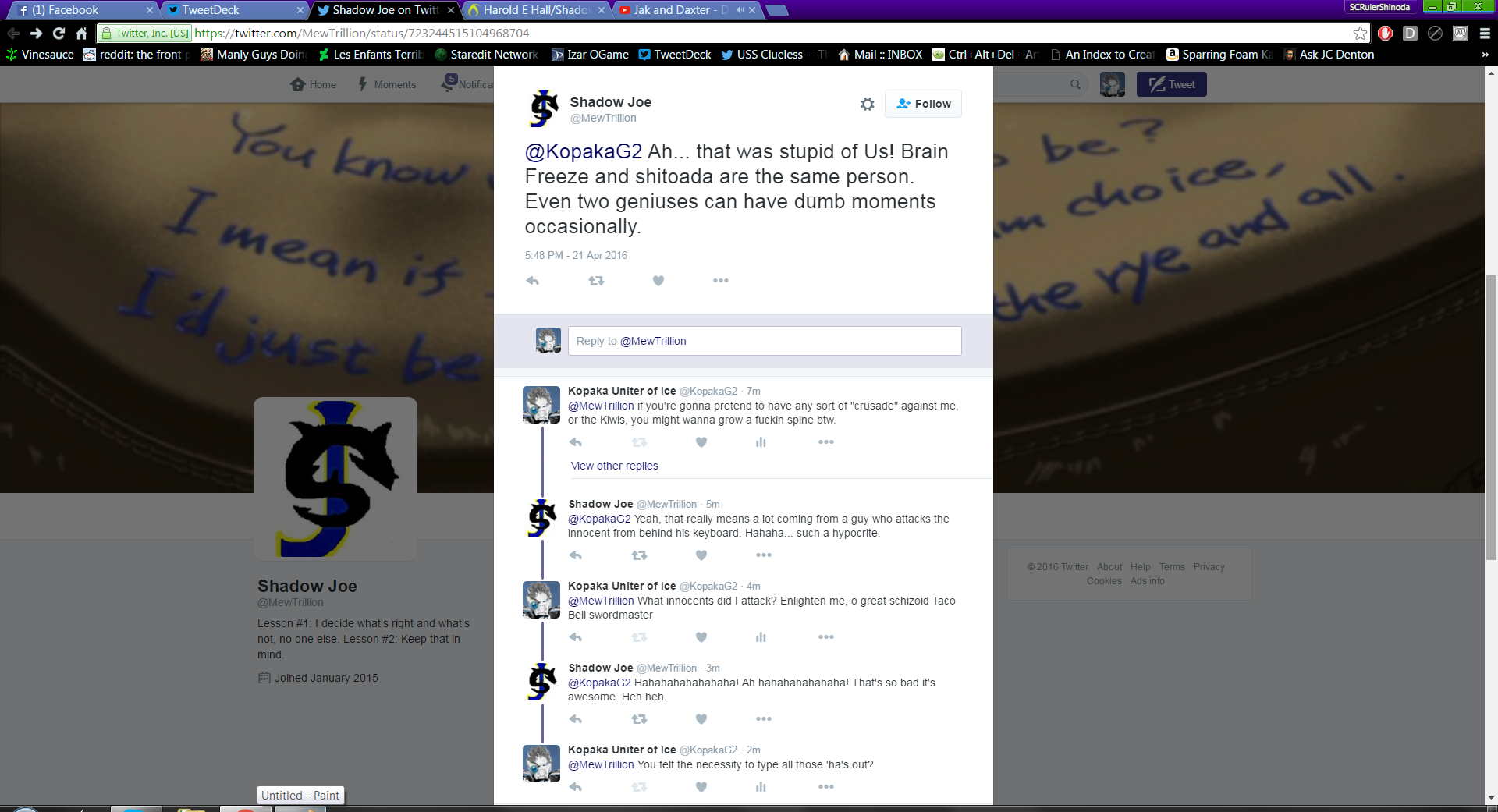
Task: Open the Staredit Network bookmark
Action: tap(486, 55)
